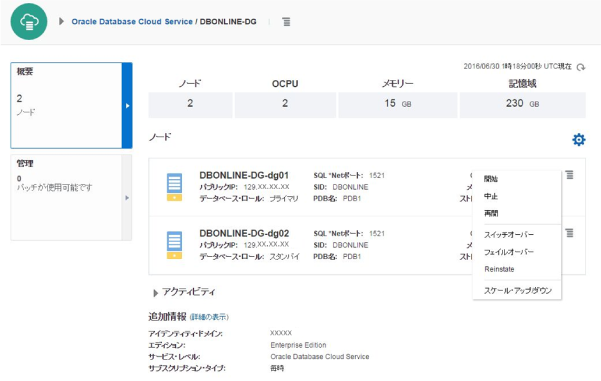Click the DBONLINE-DG-dg01 node server icon

pos(174,187)
